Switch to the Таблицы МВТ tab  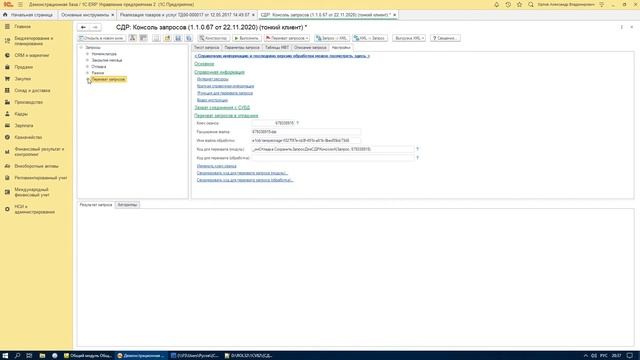click(277, 48)
